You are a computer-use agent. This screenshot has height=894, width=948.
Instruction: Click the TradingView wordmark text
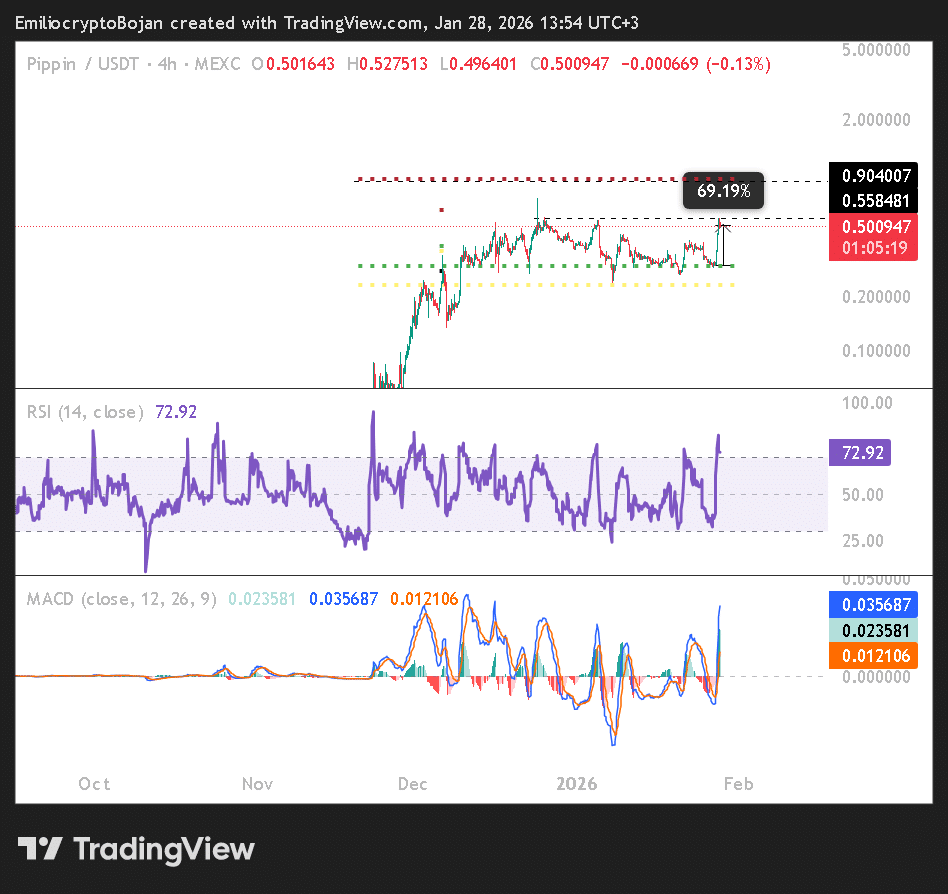point(165,850)
